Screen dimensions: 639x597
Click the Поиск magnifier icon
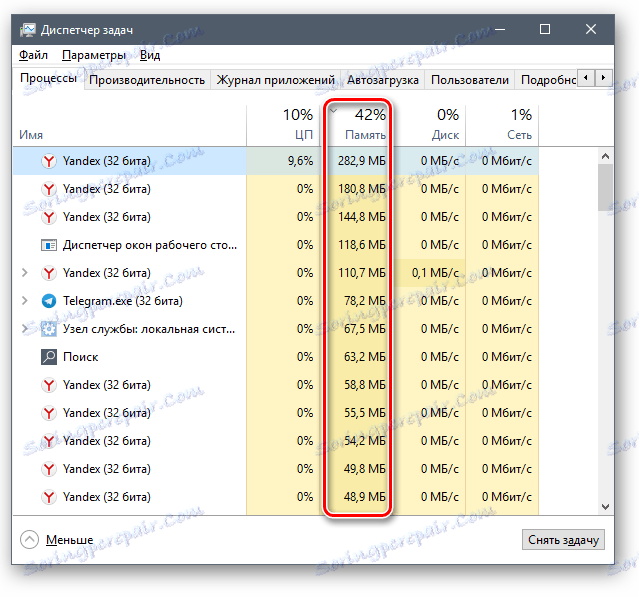(x=49, y=357)
